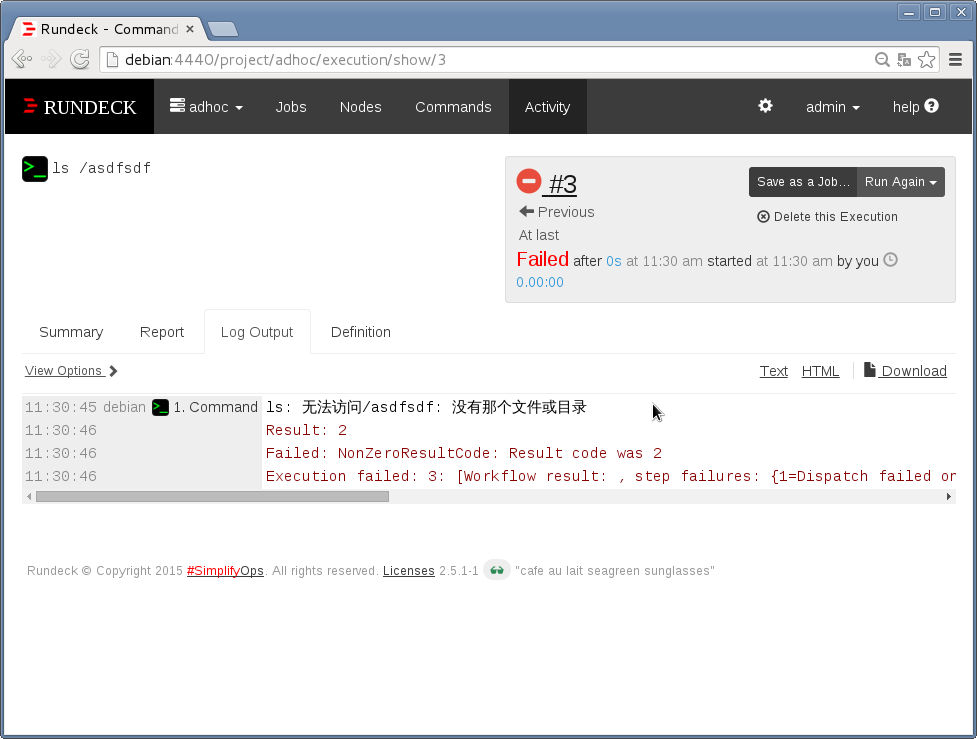Click Delete this Execution
977x739 pixels.
[827, 217]
